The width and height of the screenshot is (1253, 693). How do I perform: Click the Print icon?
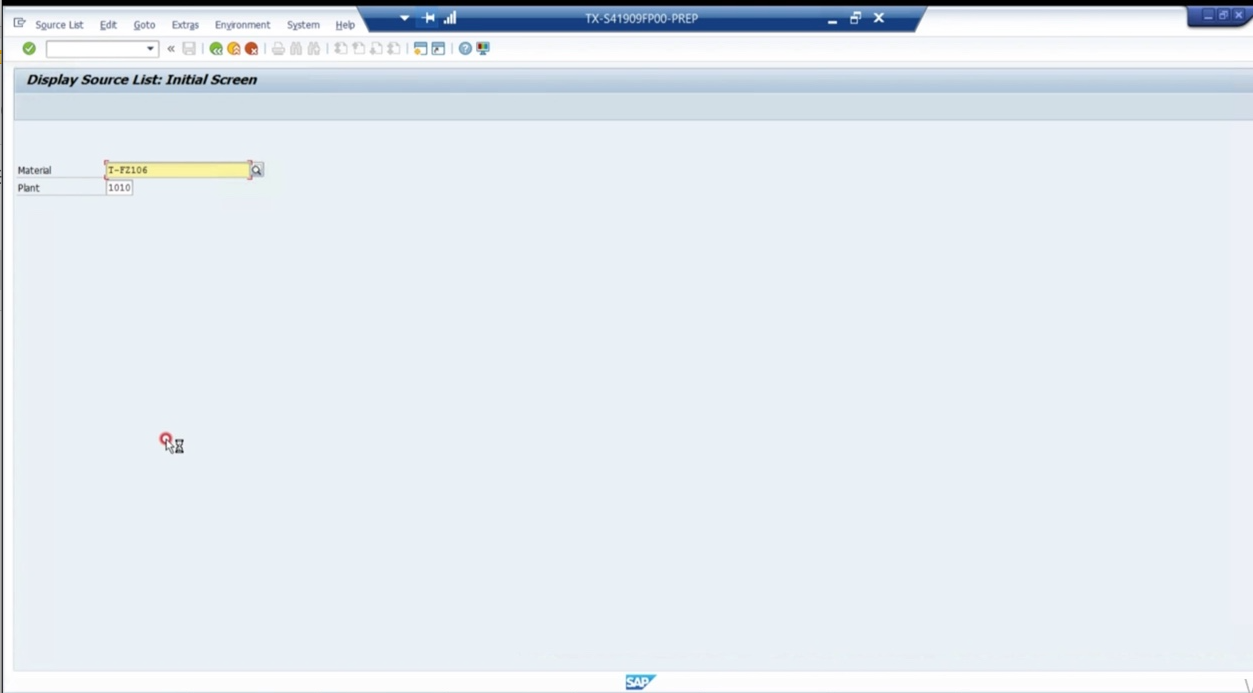pos(278,48)
